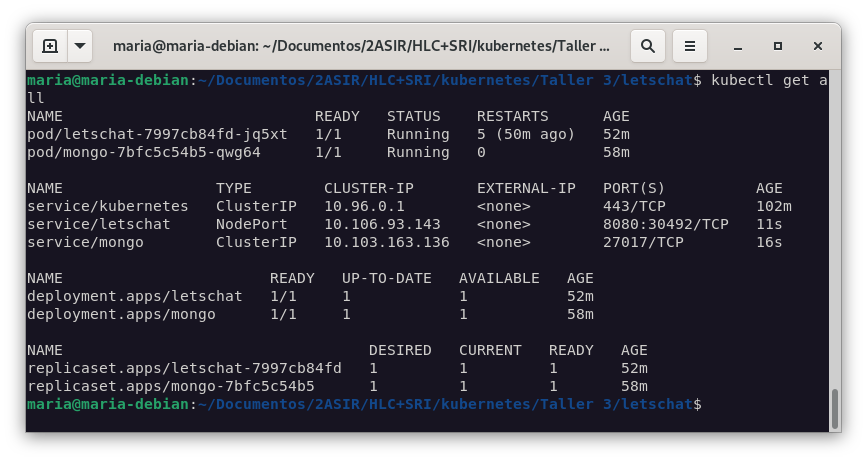Click the 8080:30492/TCP port text
867x461 pixels.
click(666, 224)
